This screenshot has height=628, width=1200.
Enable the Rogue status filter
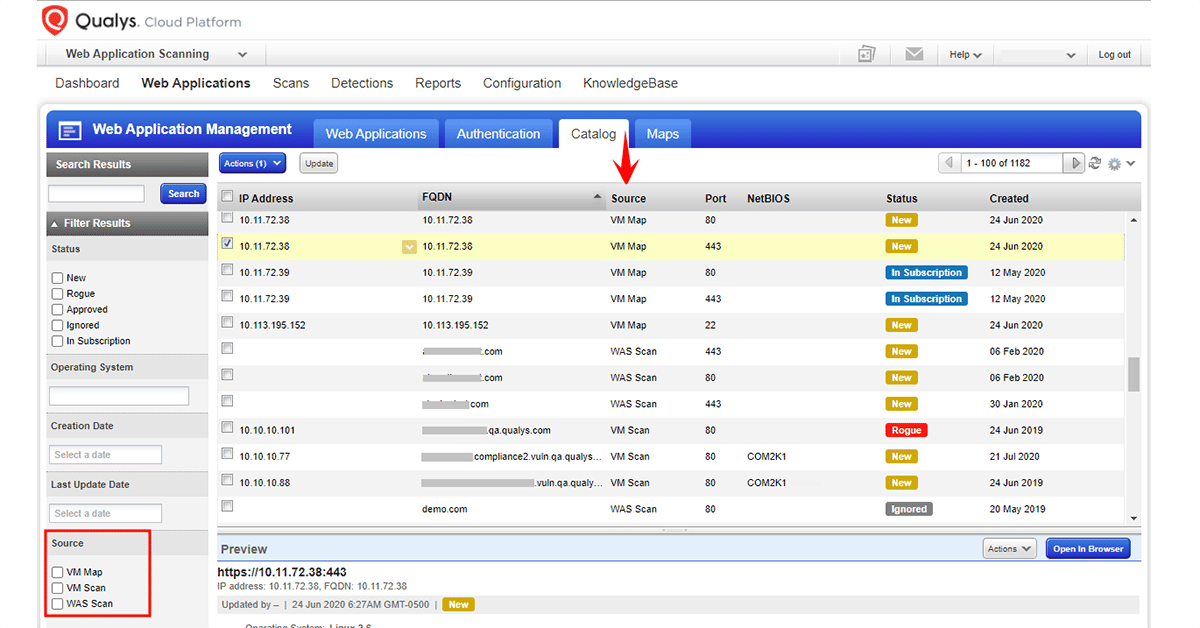(x=57, y=294)
